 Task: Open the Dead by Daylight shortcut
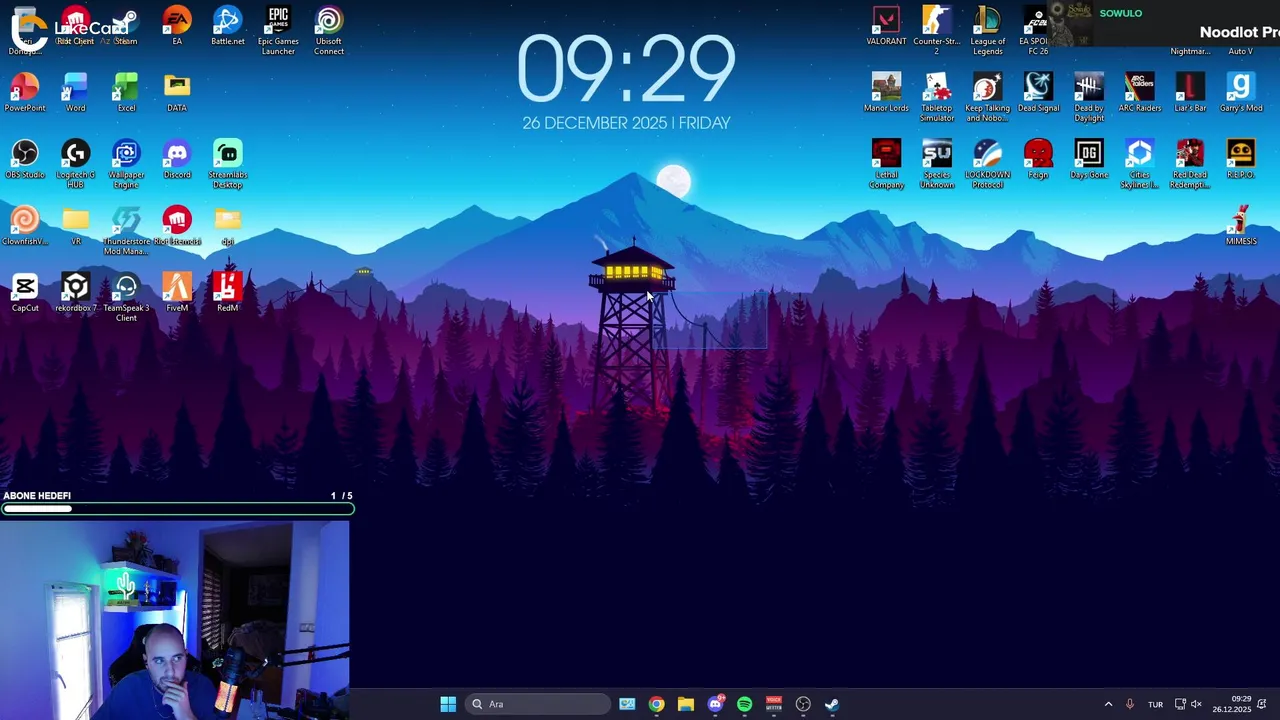tap(1089, 98)
